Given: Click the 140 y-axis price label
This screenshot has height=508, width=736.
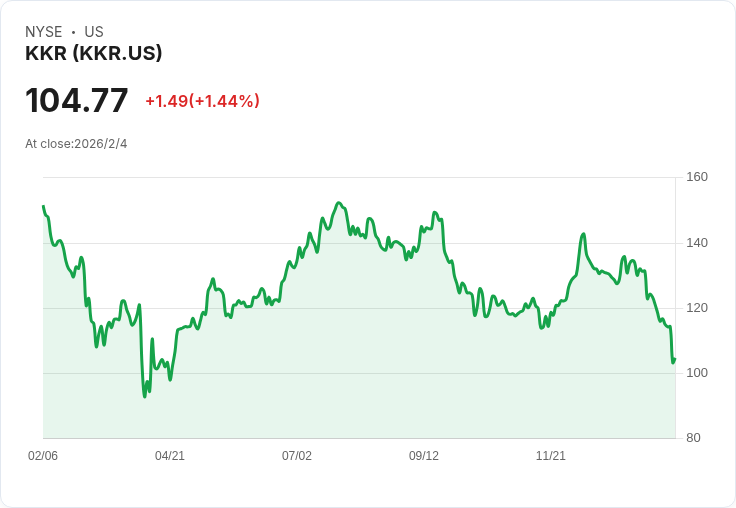Looking at the screenshot, I should tap(697, 243).
